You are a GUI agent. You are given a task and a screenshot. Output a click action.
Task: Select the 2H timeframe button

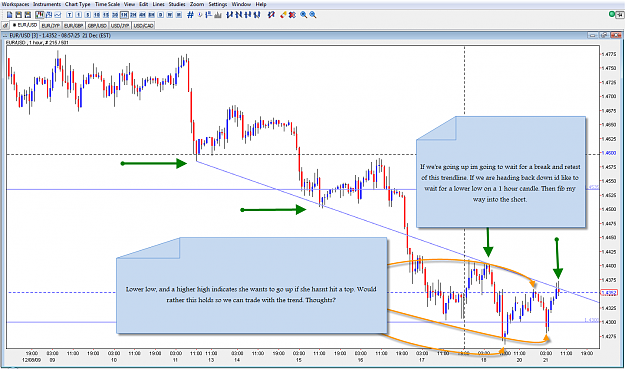click(x=133, y=15)
